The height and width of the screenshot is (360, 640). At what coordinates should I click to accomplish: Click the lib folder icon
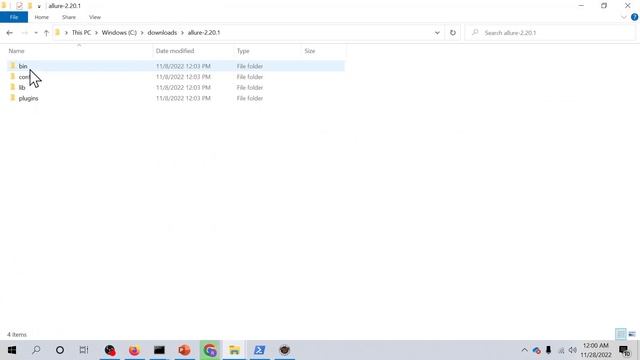13,87
